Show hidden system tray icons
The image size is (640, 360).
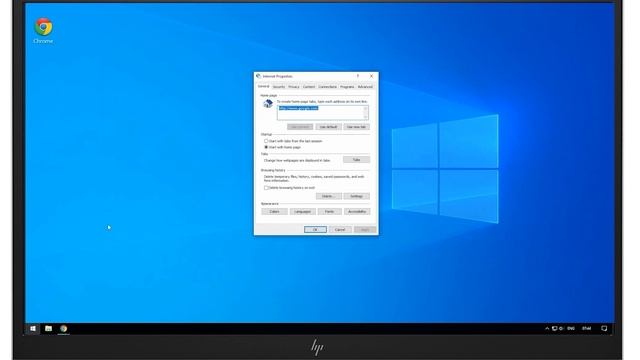click(547, 328)
